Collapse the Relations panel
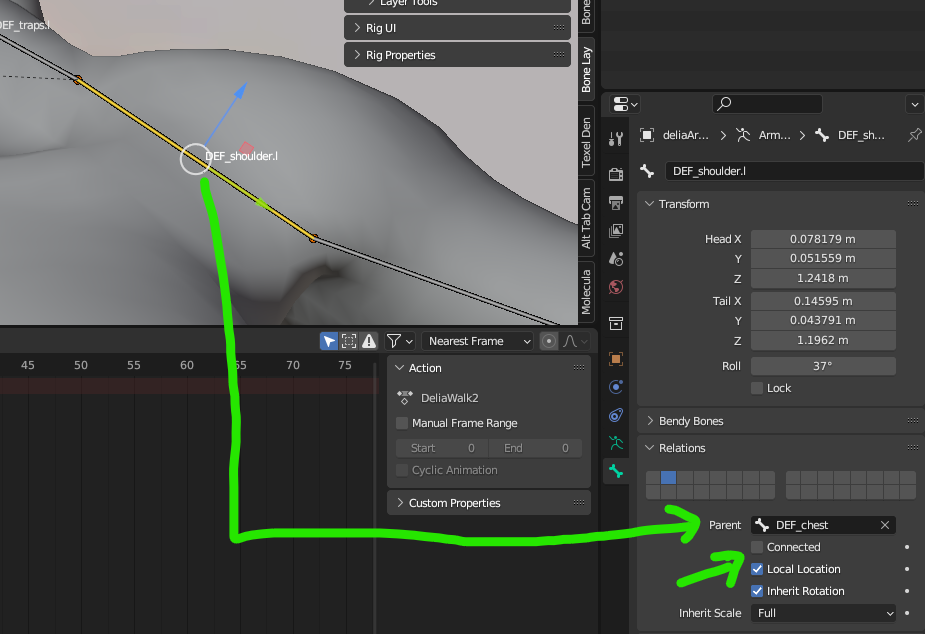Screen dimensions: 925x634 780,448
